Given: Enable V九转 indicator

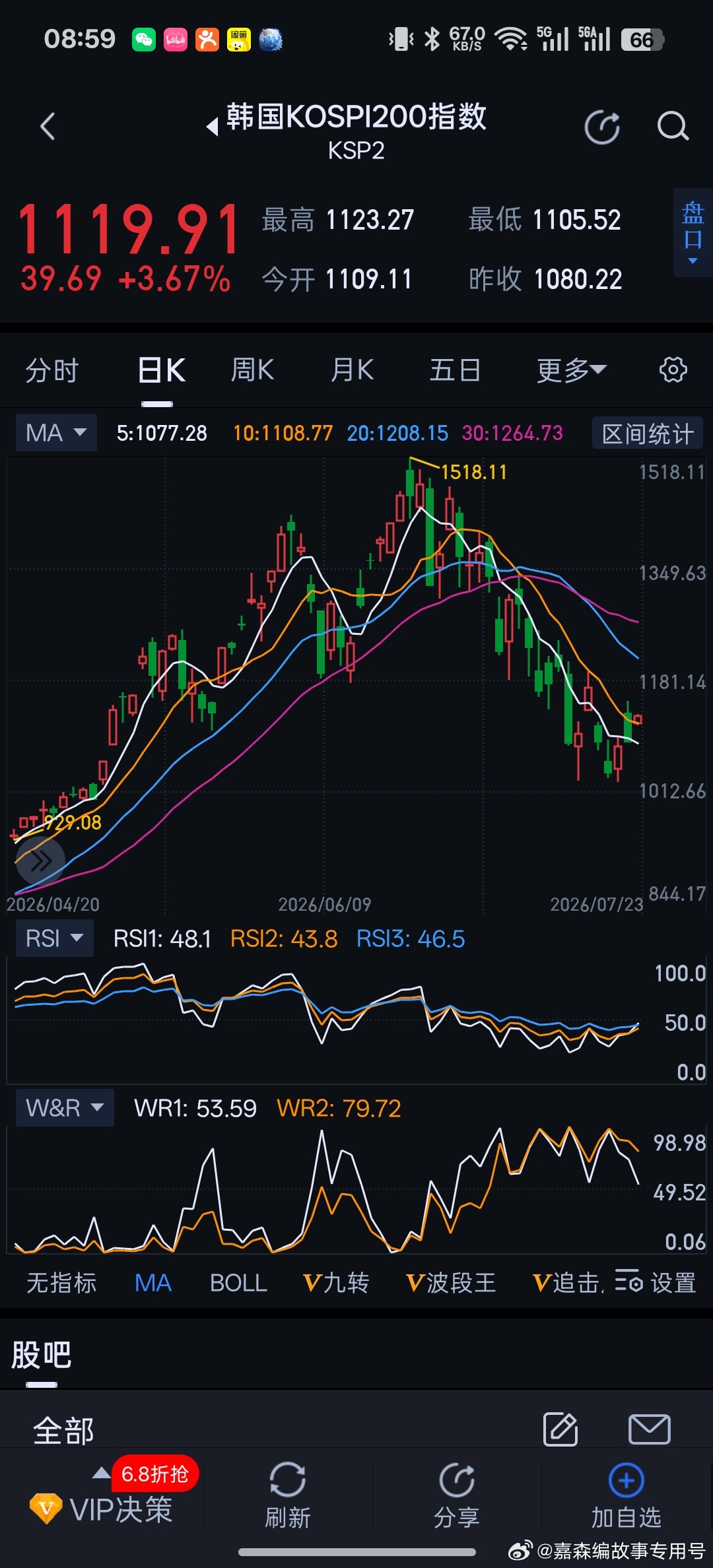Looking at the screenshot, I should pos(336,1283).
